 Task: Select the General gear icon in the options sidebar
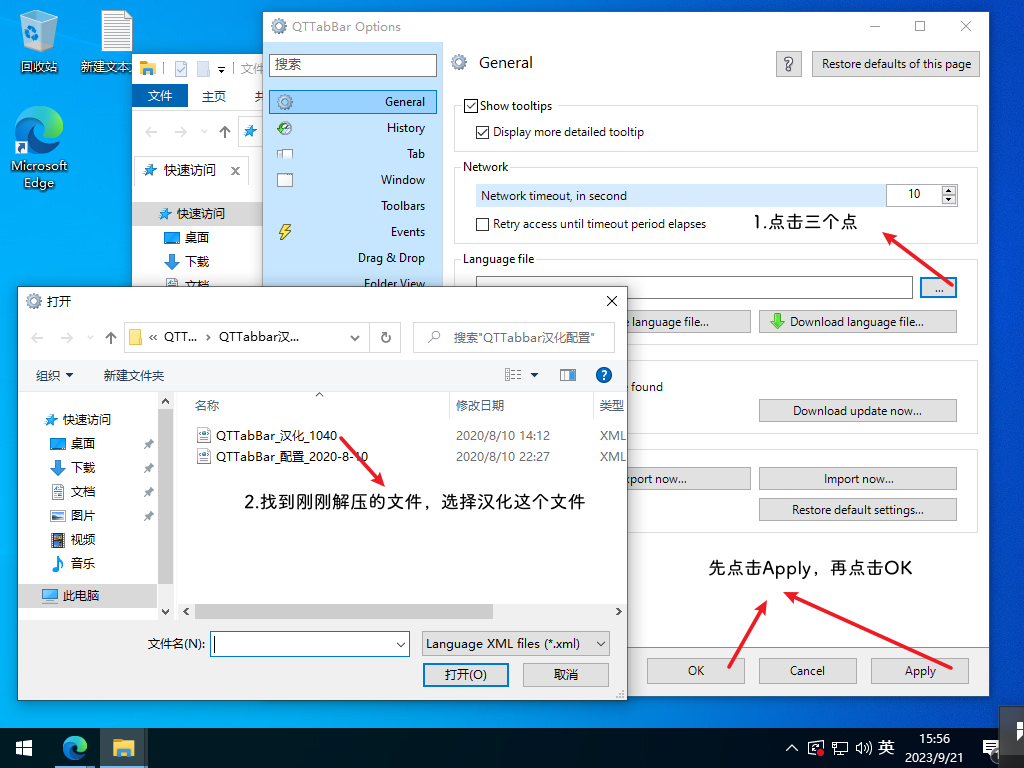coord(285,102)
